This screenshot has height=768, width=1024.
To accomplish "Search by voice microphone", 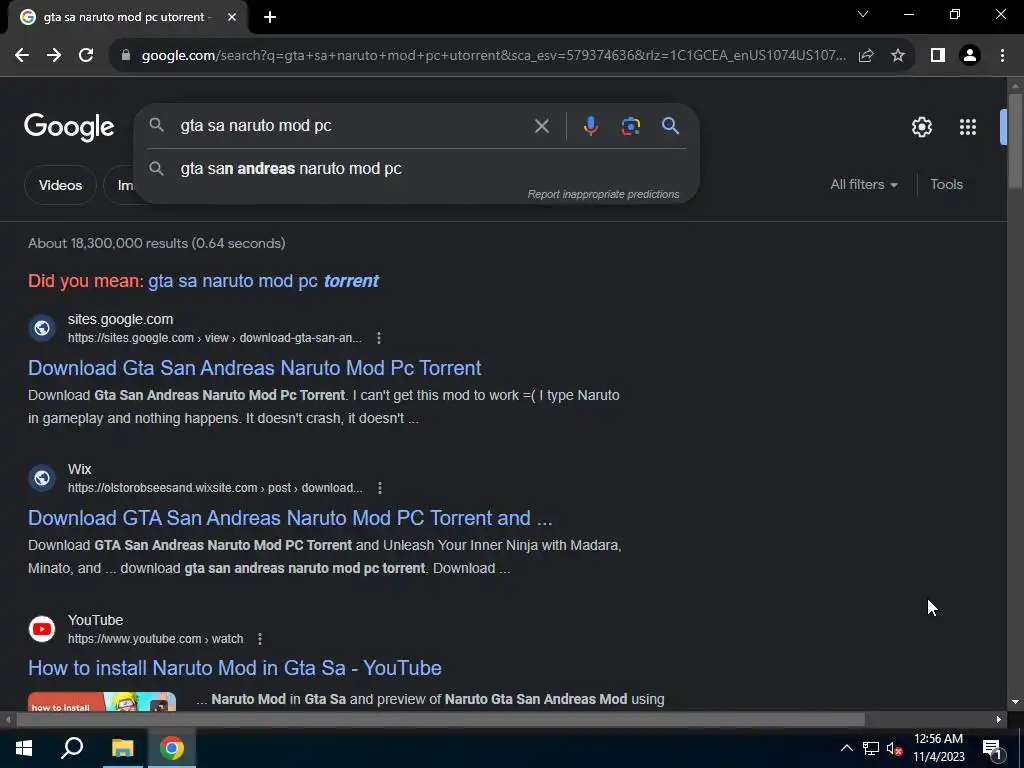I will [x=590, y=126].
